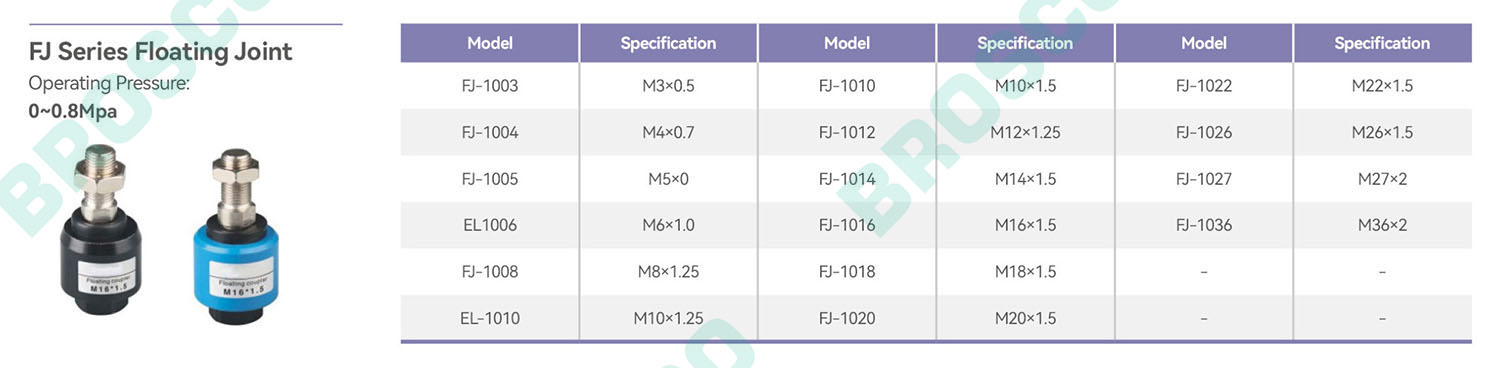1500x368 pixels.
Task: Click model FJ-1012 in the table
Action: point(846,132)
